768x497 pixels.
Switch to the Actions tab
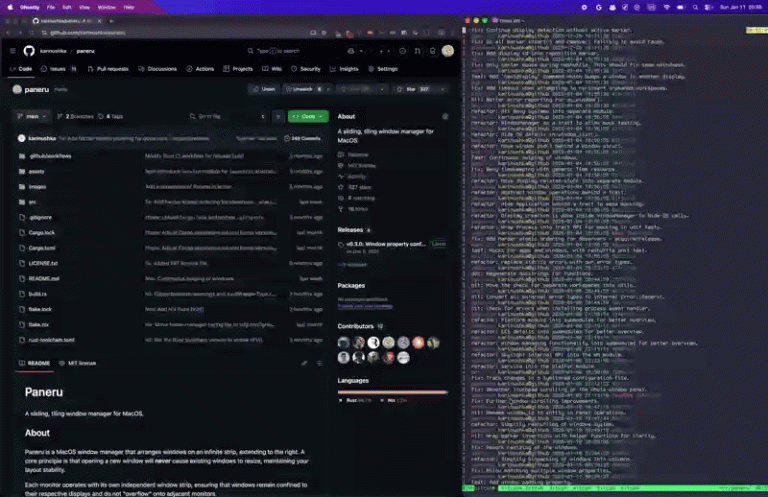tap(200, 69)
